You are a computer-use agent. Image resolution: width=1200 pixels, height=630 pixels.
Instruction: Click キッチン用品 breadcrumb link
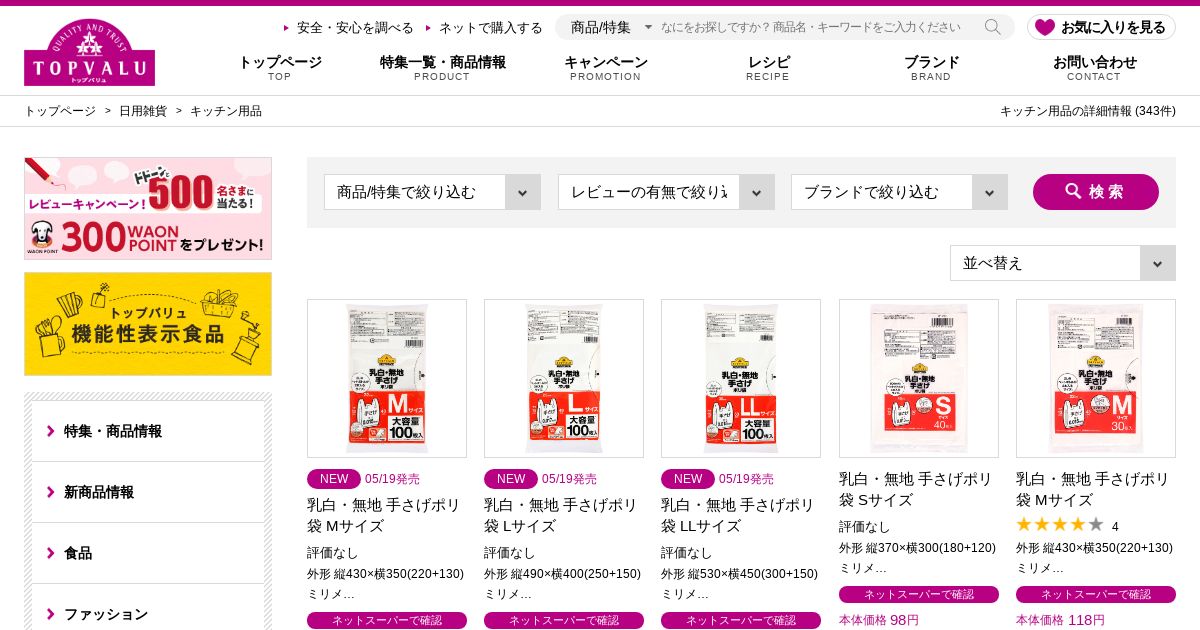tap(226, 111)
